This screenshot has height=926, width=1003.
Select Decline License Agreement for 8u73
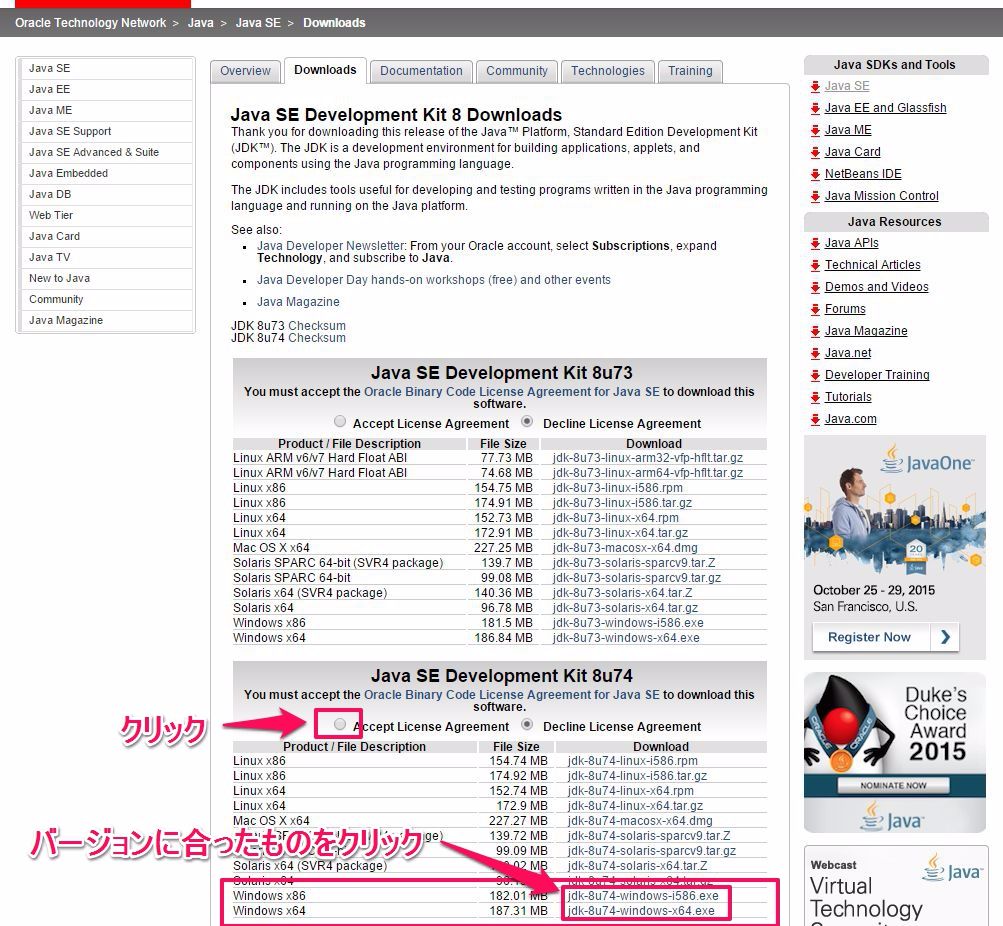527,421
